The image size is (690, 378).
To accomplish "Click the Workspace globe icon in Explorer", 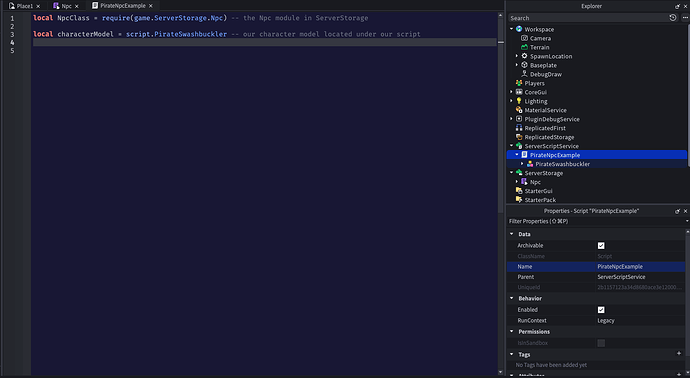I will point(519,29).
